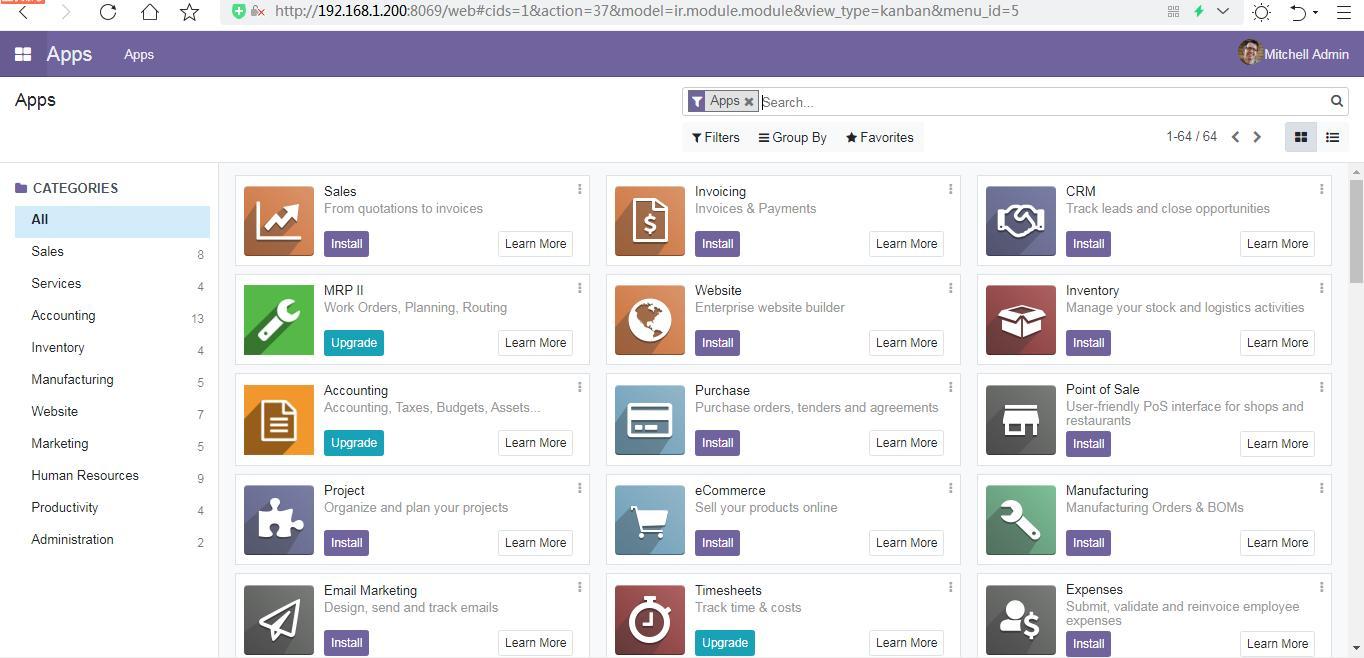Switch to kanban view
Screen dimensions: 1364x658
(x=1300, y=137)
